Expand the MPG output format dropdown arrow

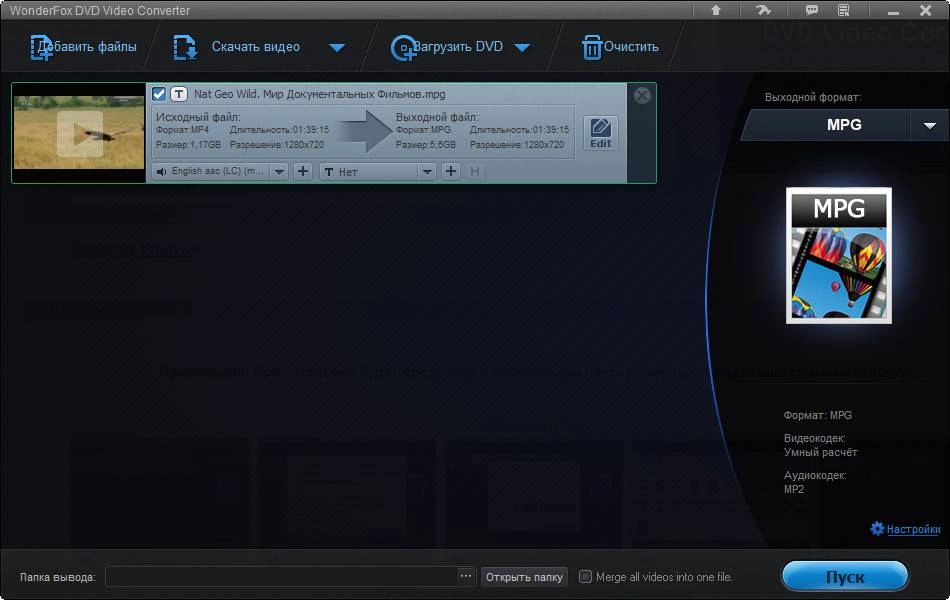[929, 125]
